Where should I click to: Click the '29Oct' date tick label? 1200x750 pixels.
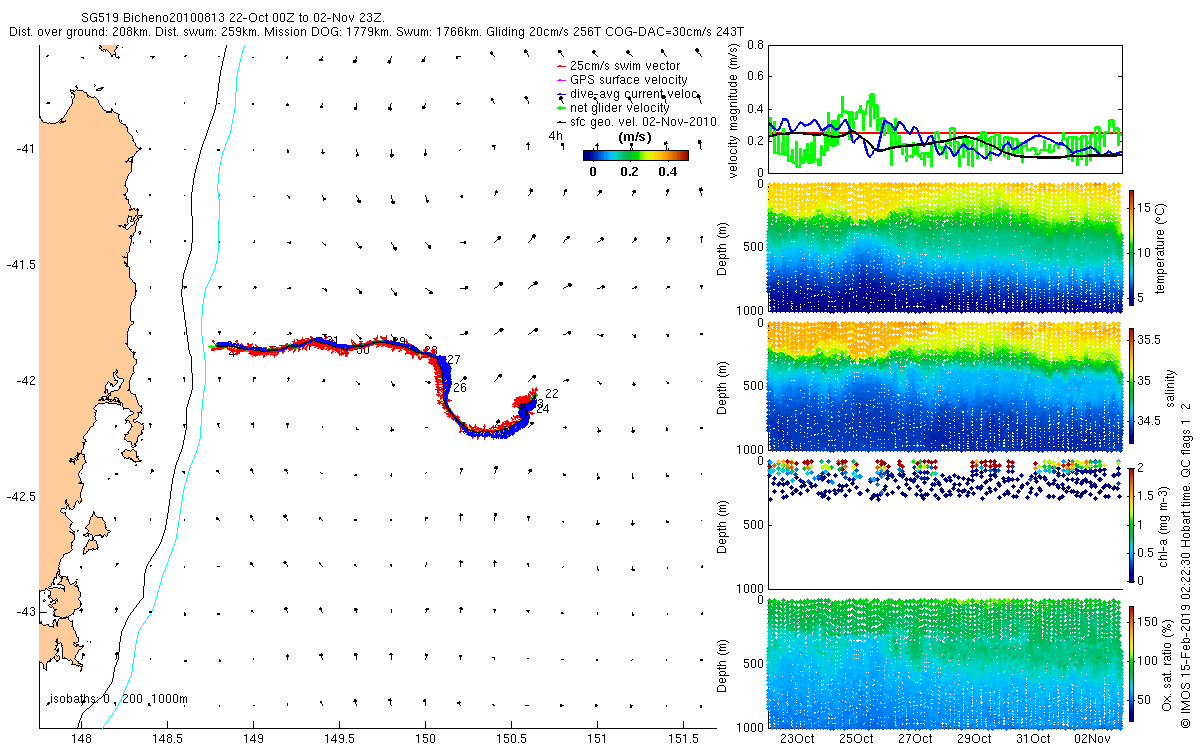(x=974, y=738)
